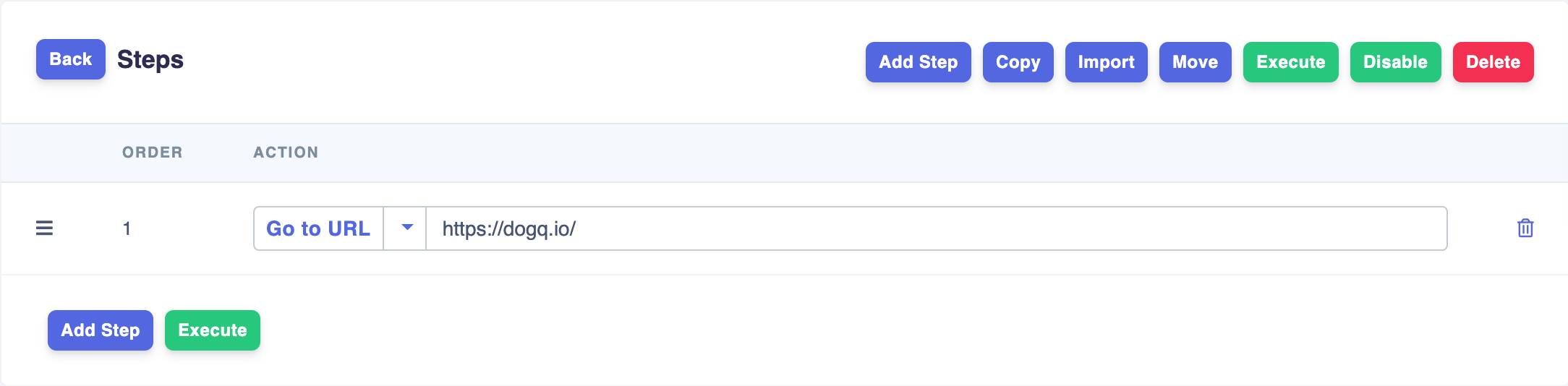This screenshot has height=386, width=1568.
Task: Go back using the Back button
Action: tap(71, 59)
